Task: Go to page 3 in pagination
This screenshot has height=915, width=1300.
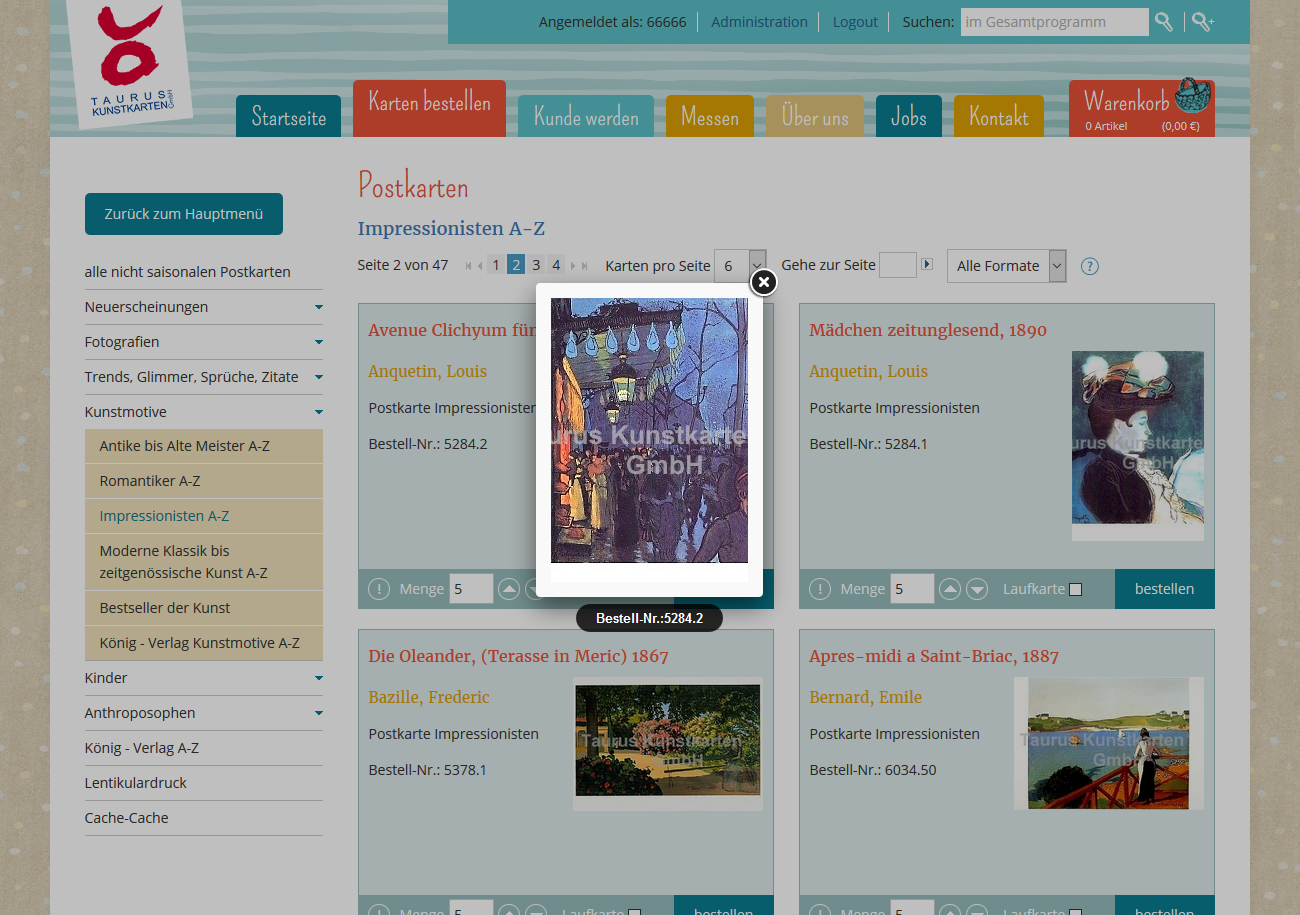Action: [536, 265]
